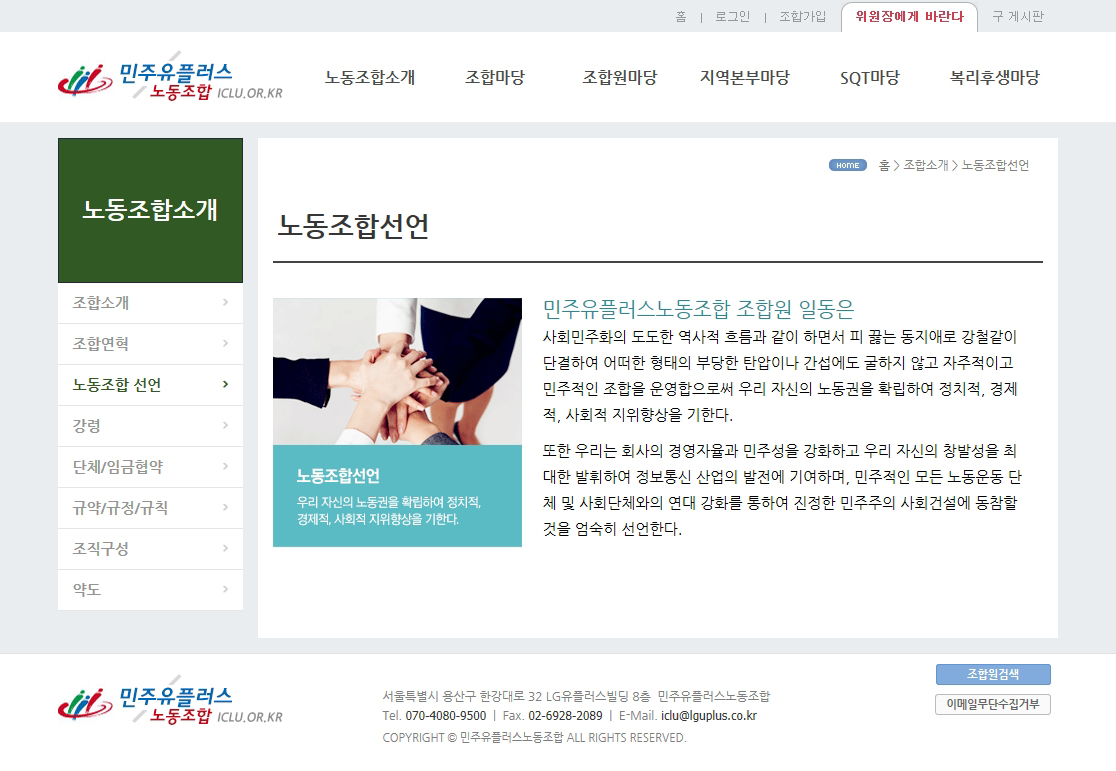Click the teal 노동조합선언 caption box
1116x771 pixels.
pos(397,496)
